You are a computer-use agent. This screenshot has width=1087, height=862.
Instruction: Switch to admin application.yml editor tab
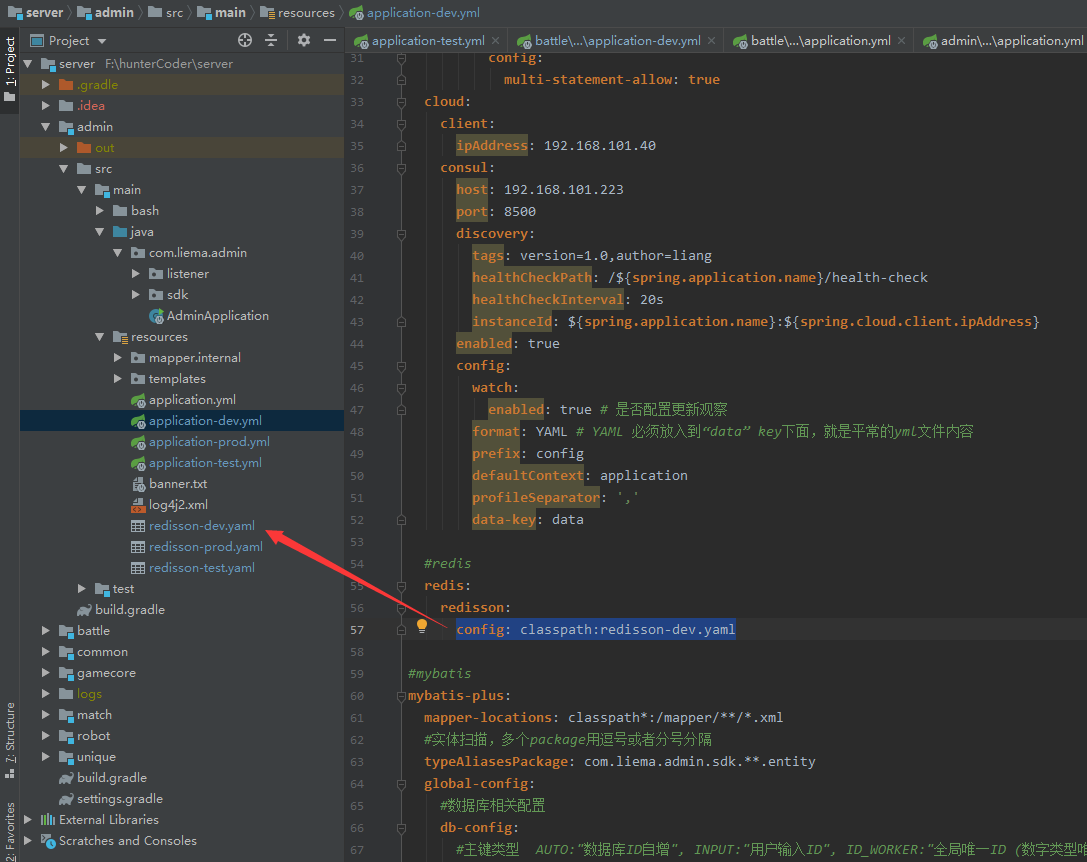pyautogui.click(x=1004, y=41)
